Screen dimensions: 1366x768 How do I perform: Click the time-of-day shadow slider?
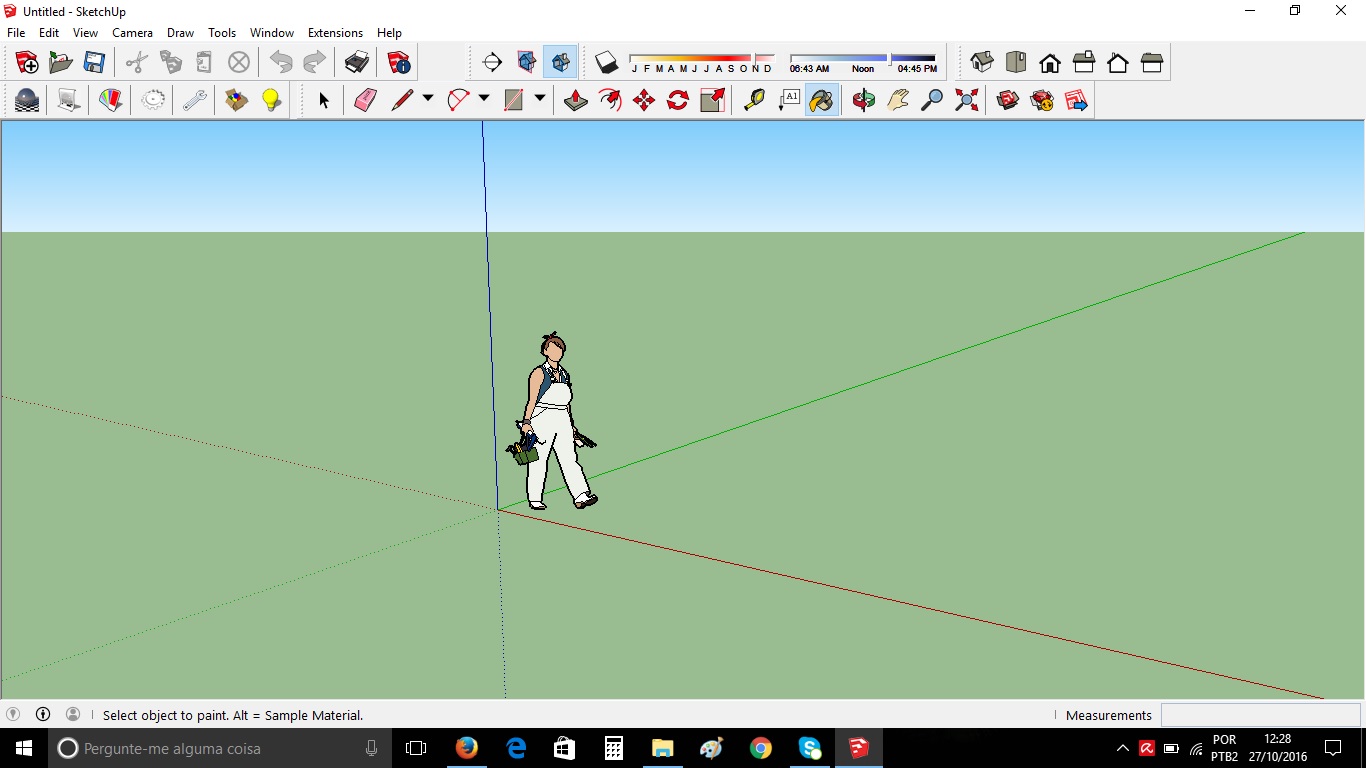[863, 58]
